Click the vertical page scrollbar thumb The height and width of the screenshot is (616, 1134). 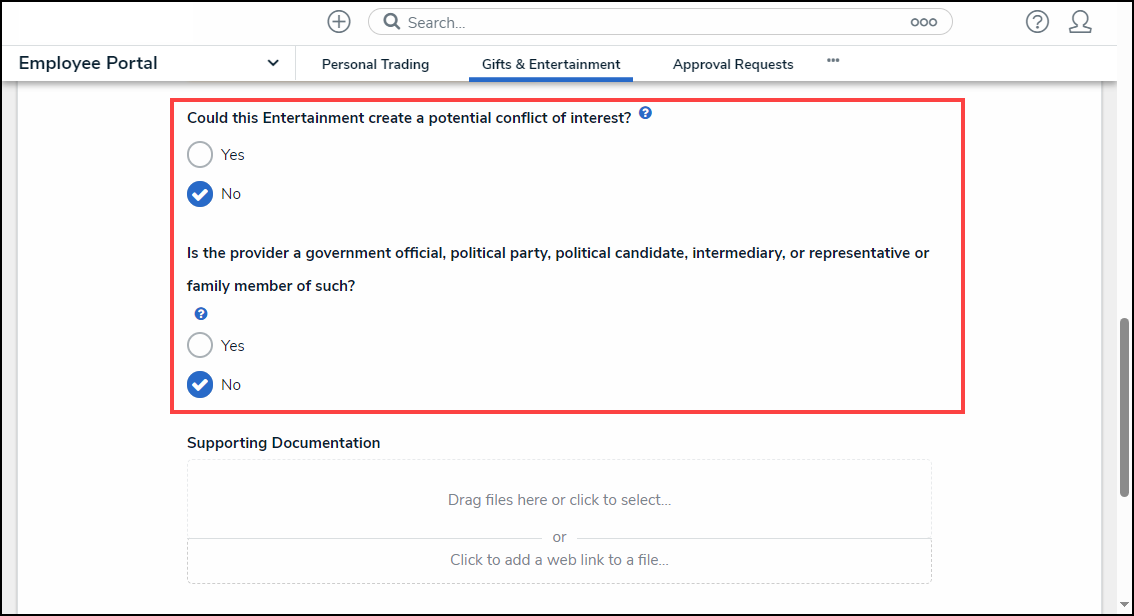point(1124,405)
